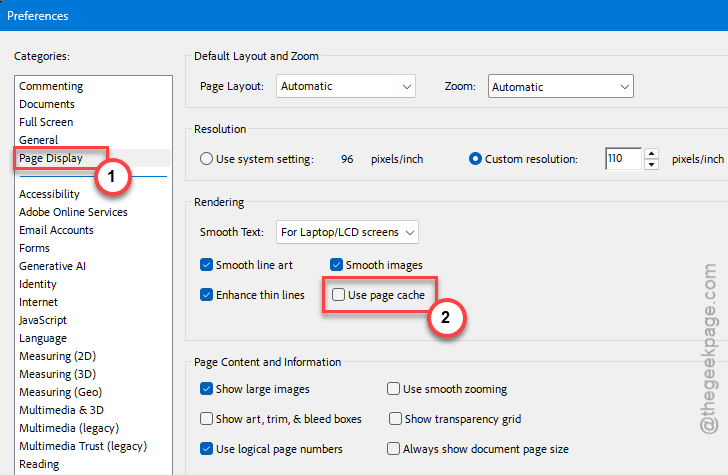Uncheck Show large images

coord(207,389)
